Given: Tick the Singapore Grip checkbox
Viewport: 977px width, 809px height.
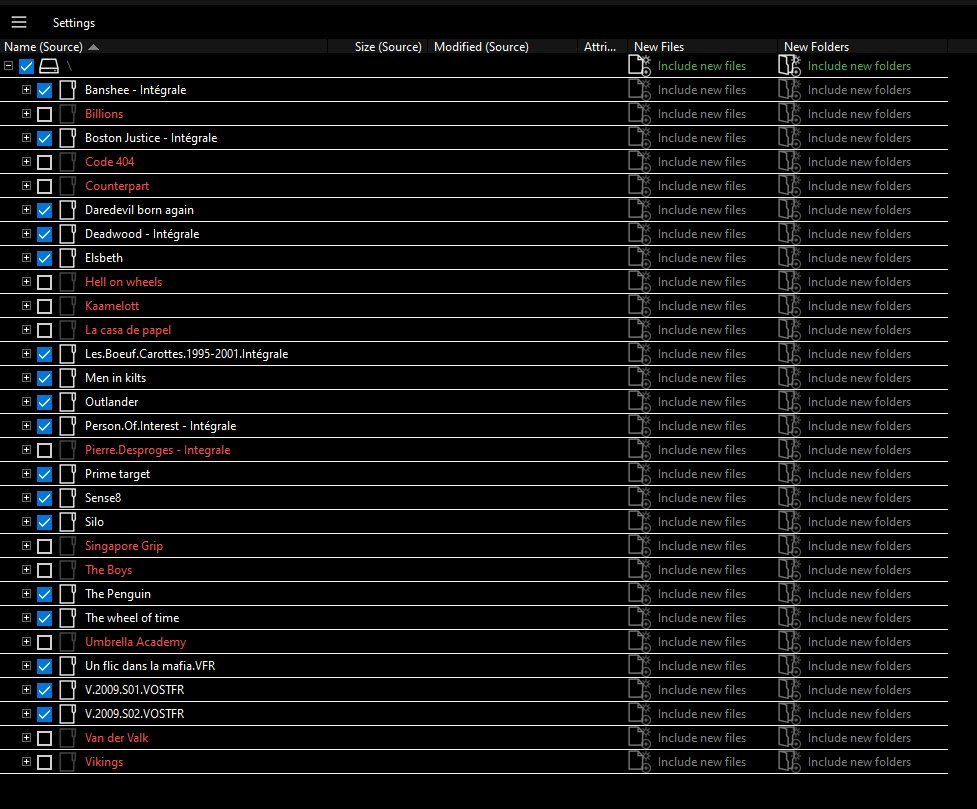Looking at the screenshot, I should [x=44, y=546].
